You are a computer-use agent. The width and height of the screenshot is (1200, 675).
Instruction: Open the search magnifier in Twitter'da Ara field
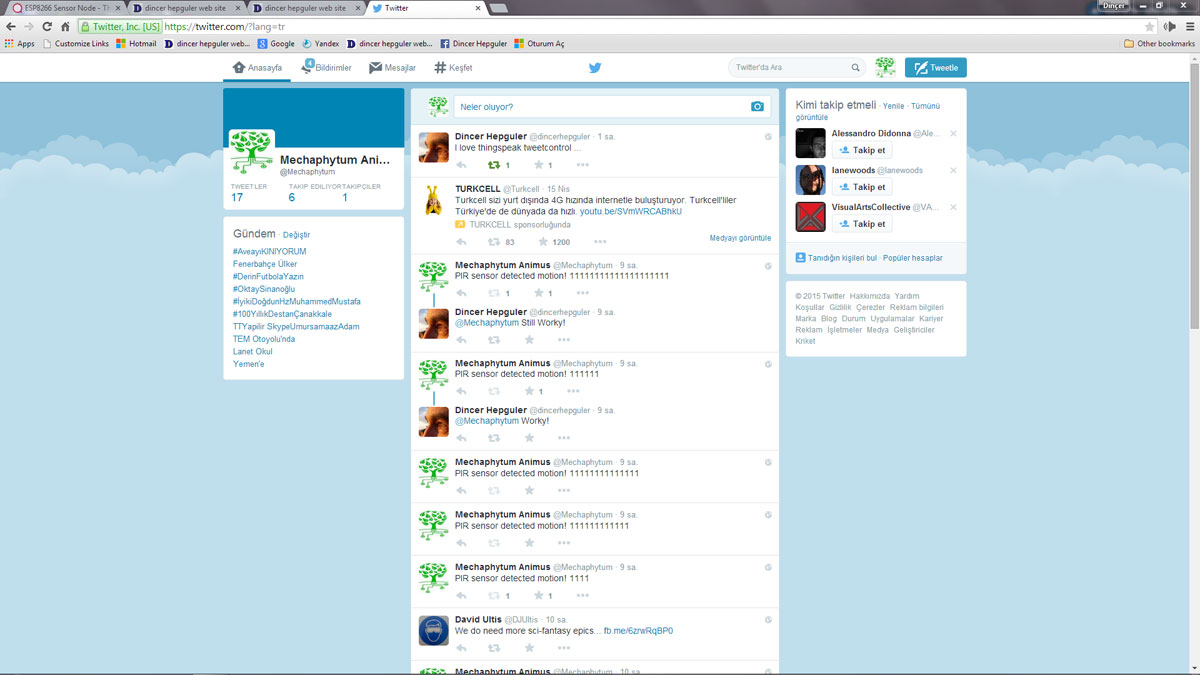click(854, 66)
